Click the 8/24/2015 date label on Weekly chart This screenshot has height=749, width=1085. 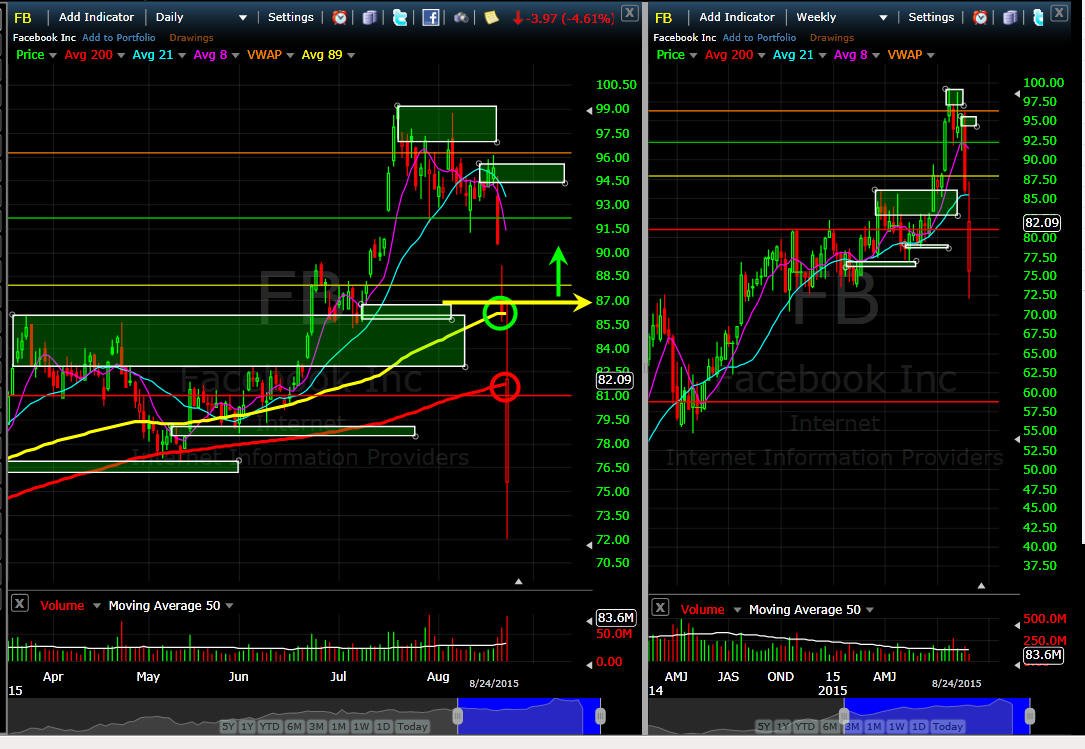[956, 683]
